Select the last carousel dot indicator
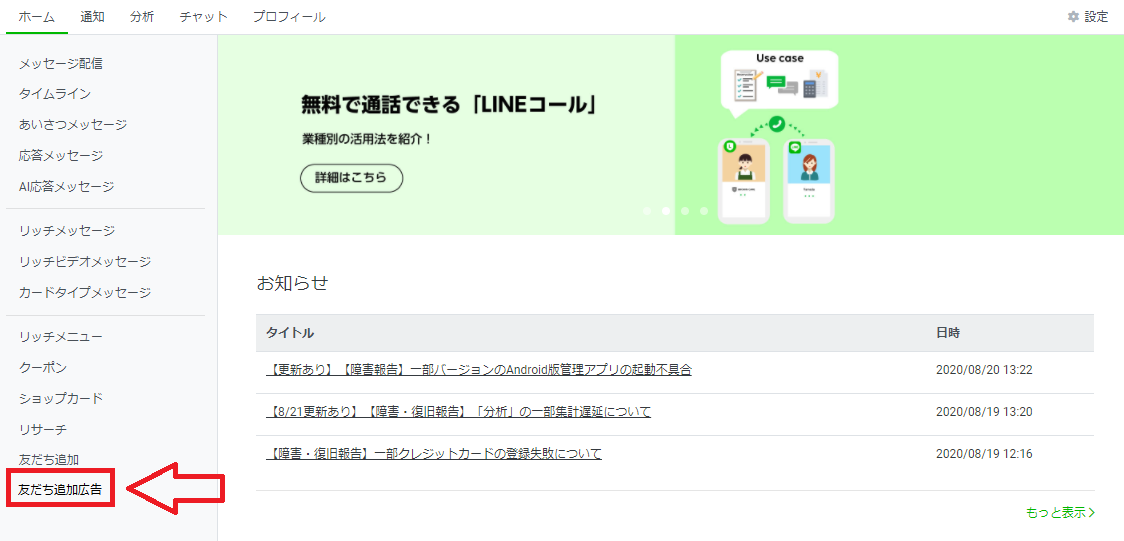The image size is (1124, 541). point(704,211)
